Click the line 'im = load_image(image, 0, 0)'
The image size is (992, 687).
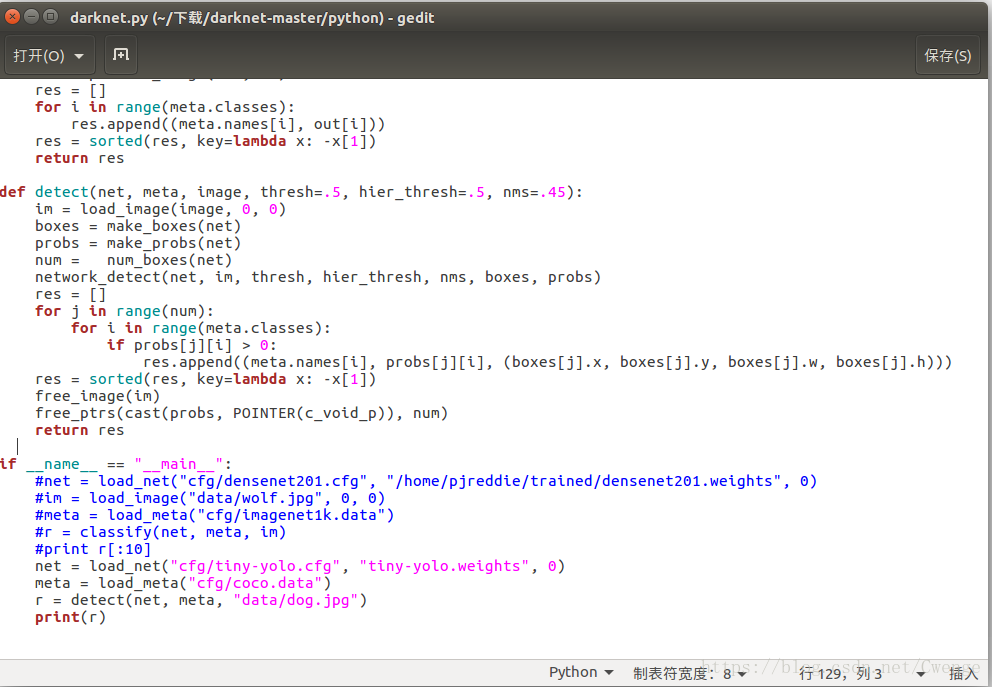tap(161, 209)
